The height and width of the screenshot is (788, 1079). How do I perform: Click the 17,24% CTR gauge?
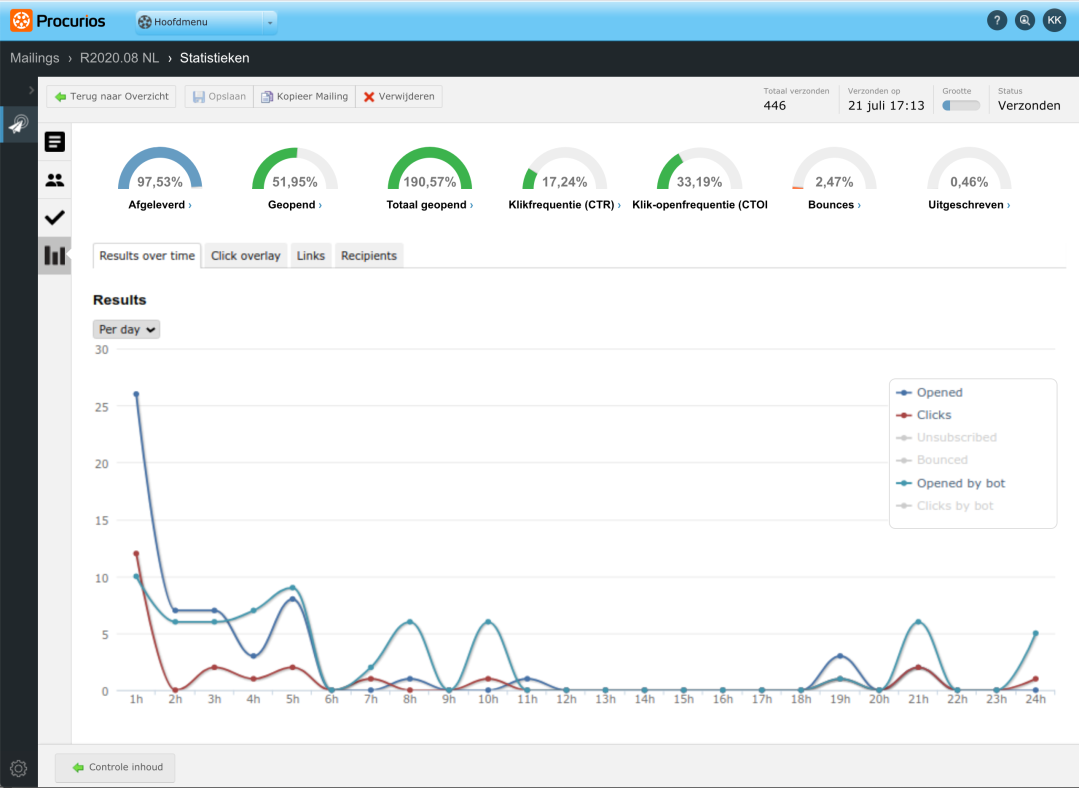pos(564,169)
